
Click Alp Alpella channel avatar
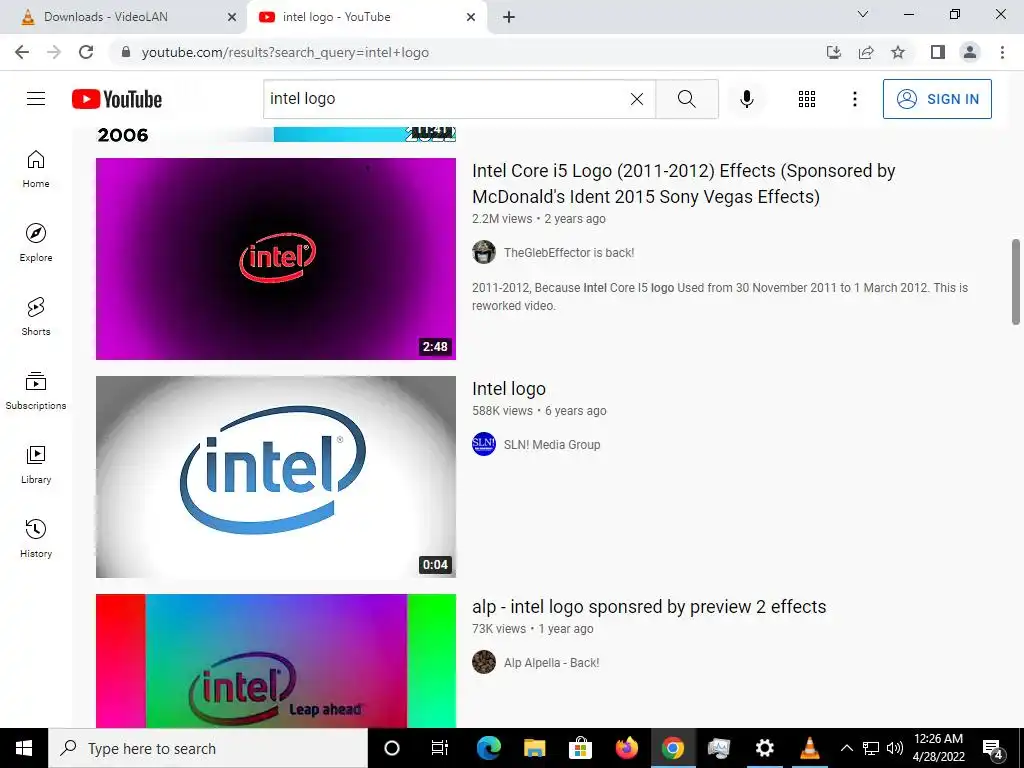point(484,662)
